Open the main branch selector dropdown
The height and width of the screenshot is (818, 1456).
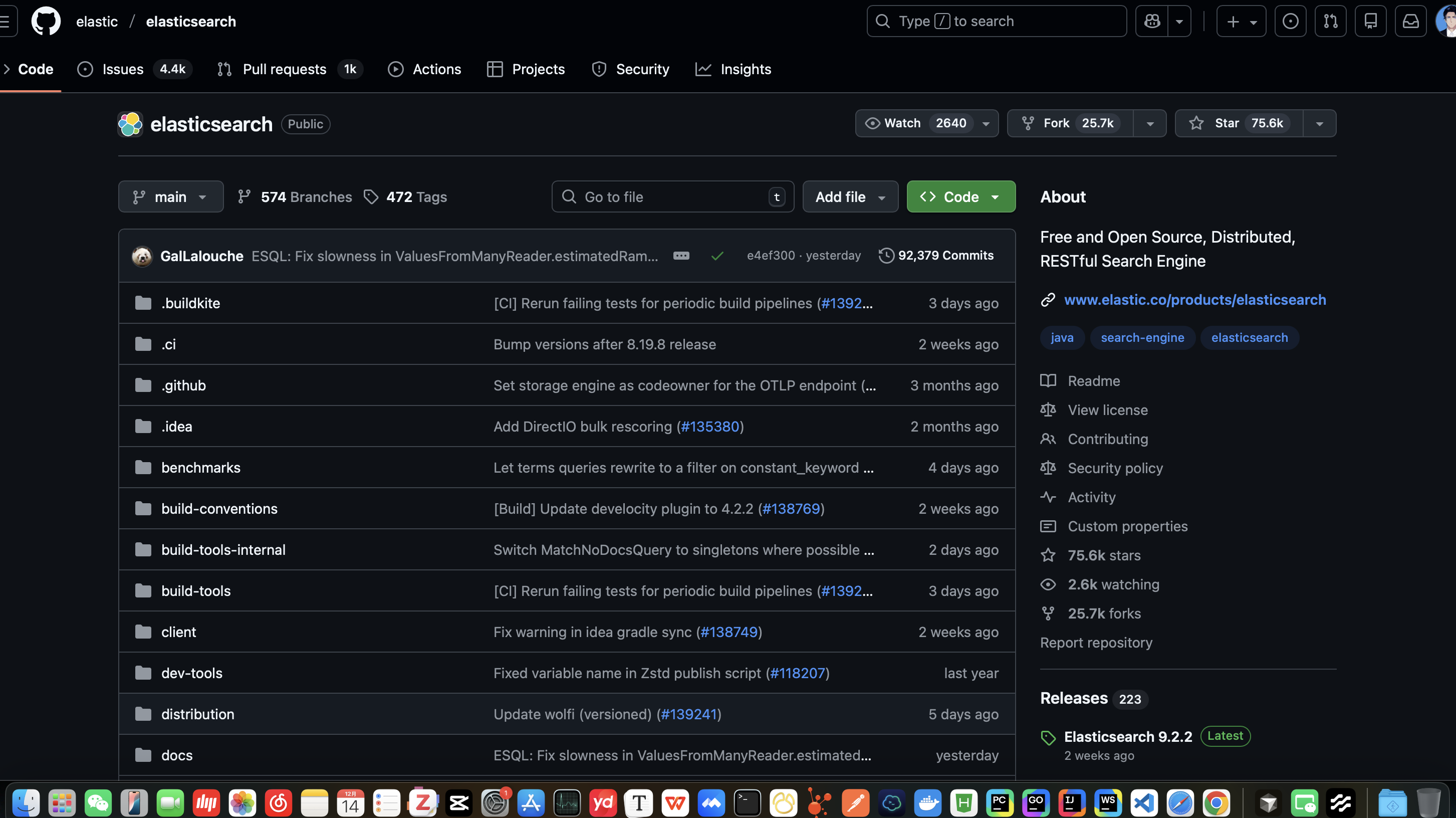tap(171, 196)
